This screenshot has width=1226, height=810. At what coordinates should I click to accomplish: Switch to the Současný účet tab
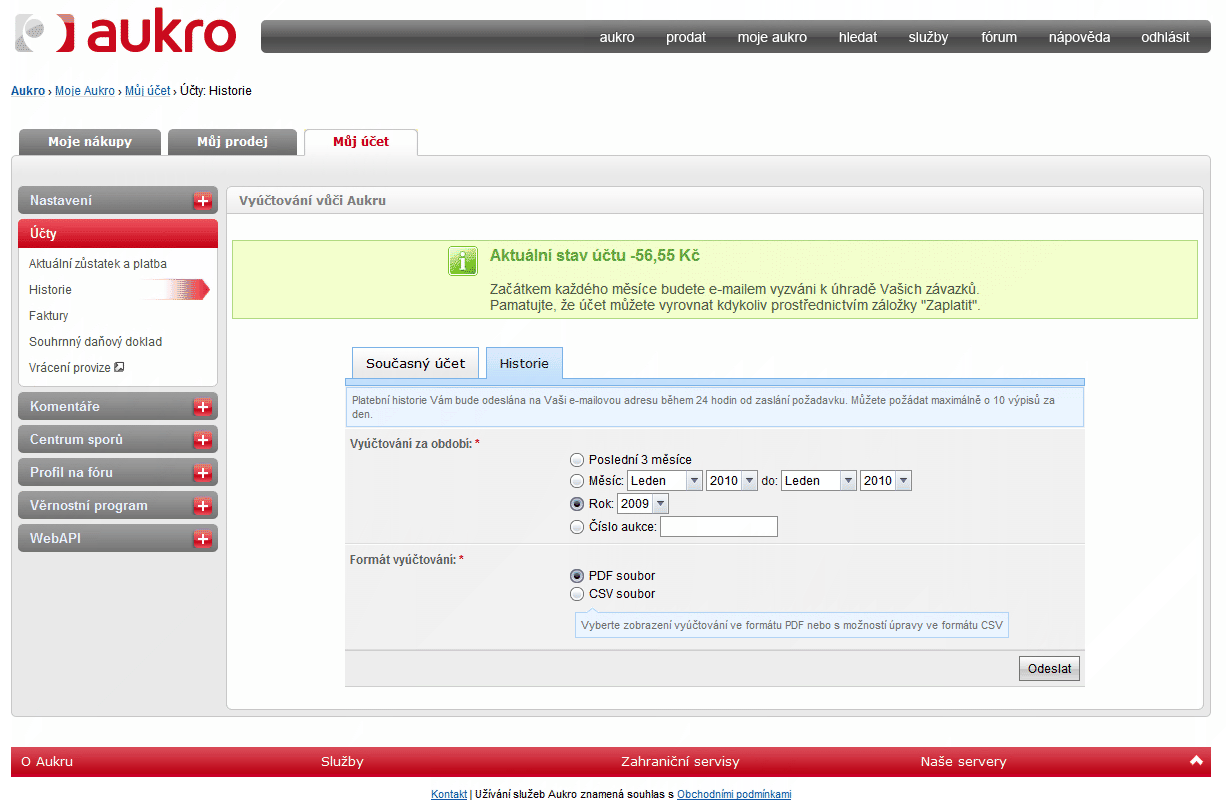pyautogui.click(x=416, y=363)
